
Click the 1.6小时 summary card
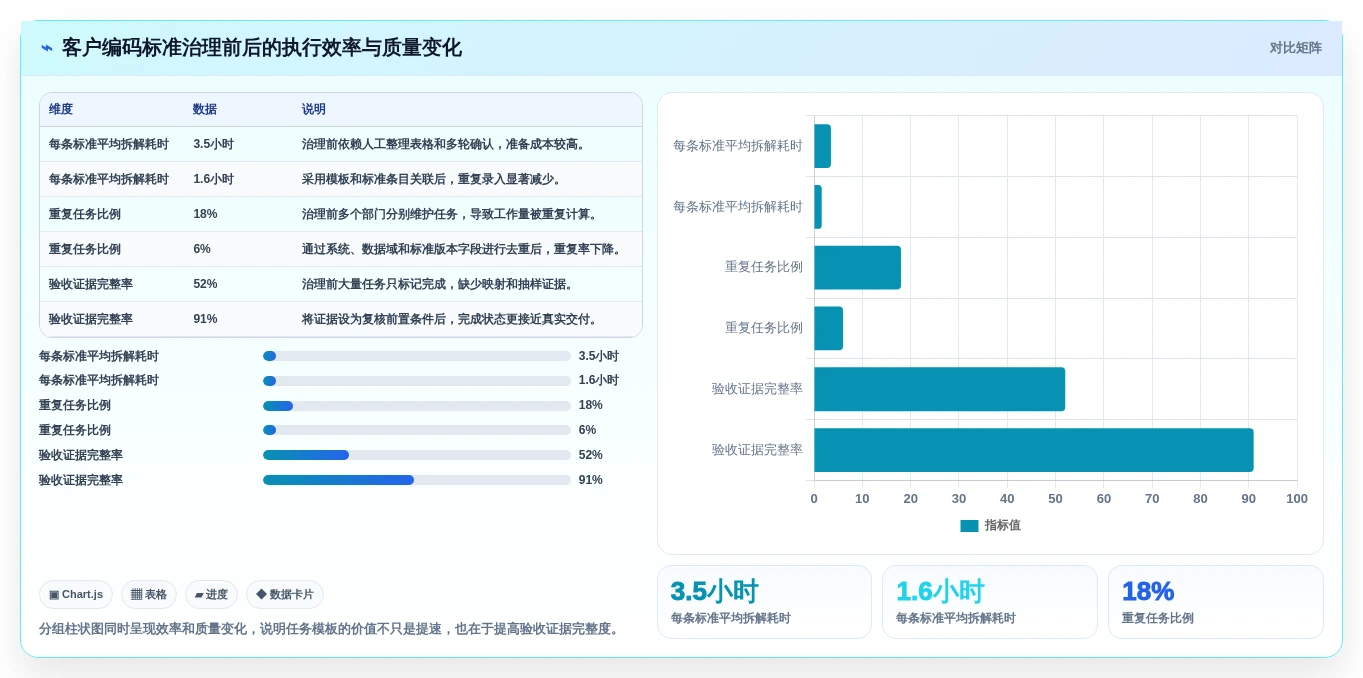[x=990, y=602]
